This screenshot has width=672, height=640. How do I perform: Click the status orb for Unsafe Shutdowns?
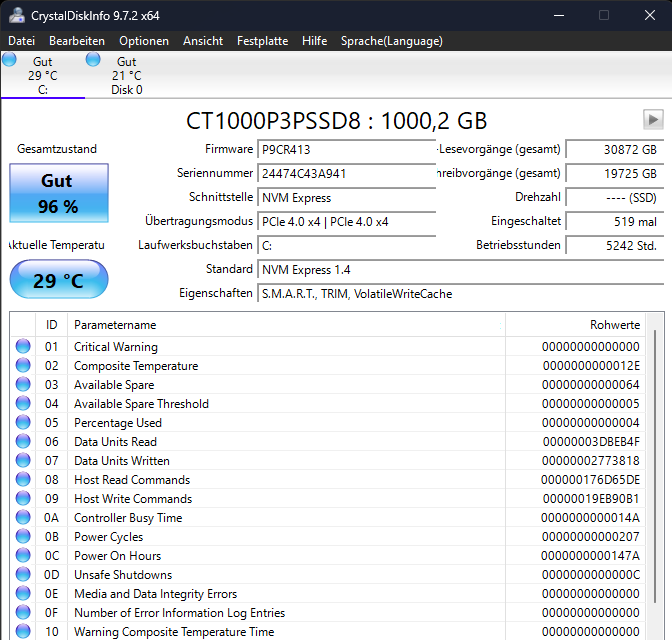tap(23, 574)
